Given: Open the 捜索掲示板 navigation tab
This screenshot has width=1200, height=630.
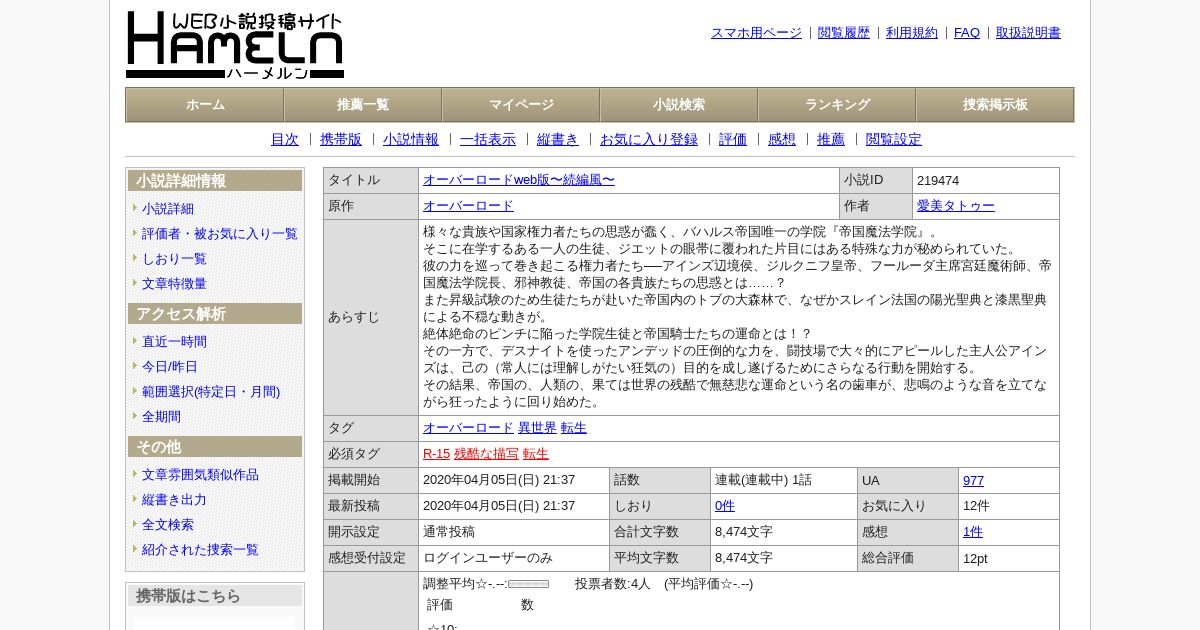Looking at the screenshot, I should click(x=995, y=105).
